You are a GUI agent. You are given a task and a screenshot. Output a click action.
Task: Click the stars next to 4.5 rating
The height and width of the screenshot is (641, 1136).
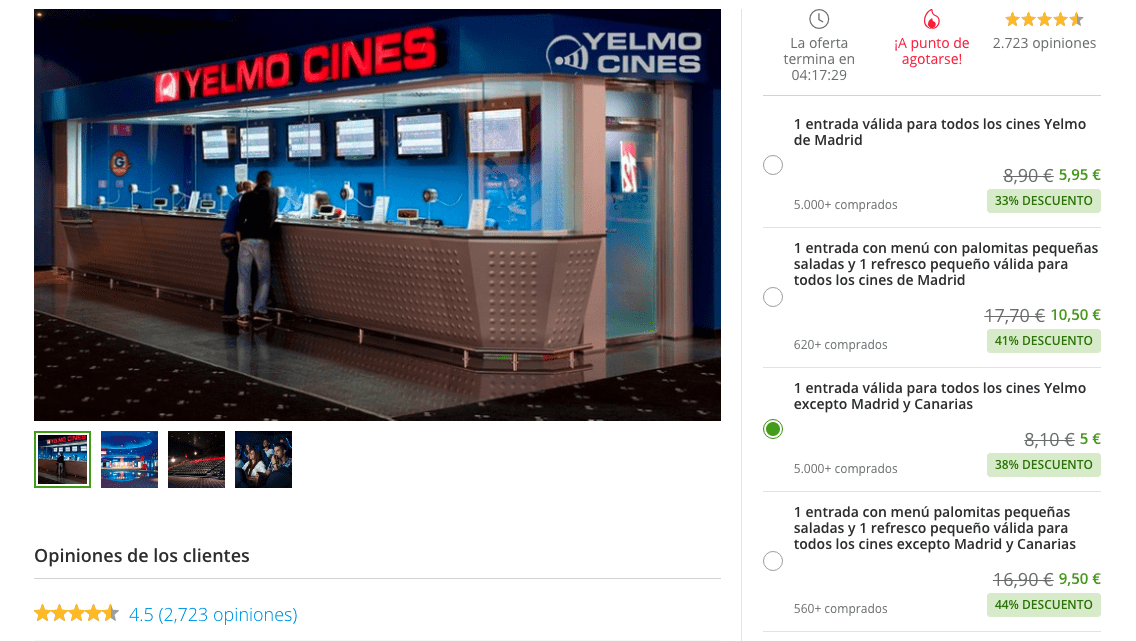(x=76, y=613)
